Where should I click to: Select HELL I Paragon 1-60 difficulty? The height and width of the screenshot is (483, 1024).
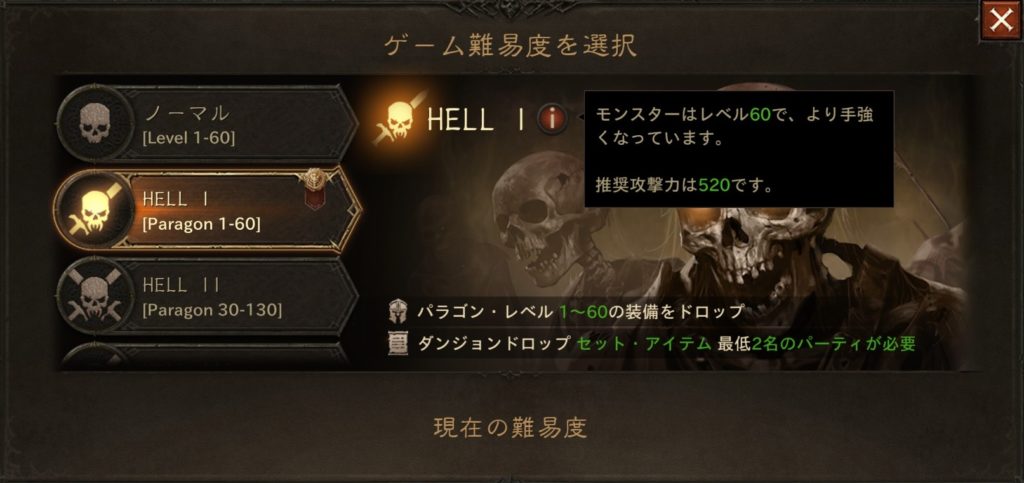[x=208, y=210]
